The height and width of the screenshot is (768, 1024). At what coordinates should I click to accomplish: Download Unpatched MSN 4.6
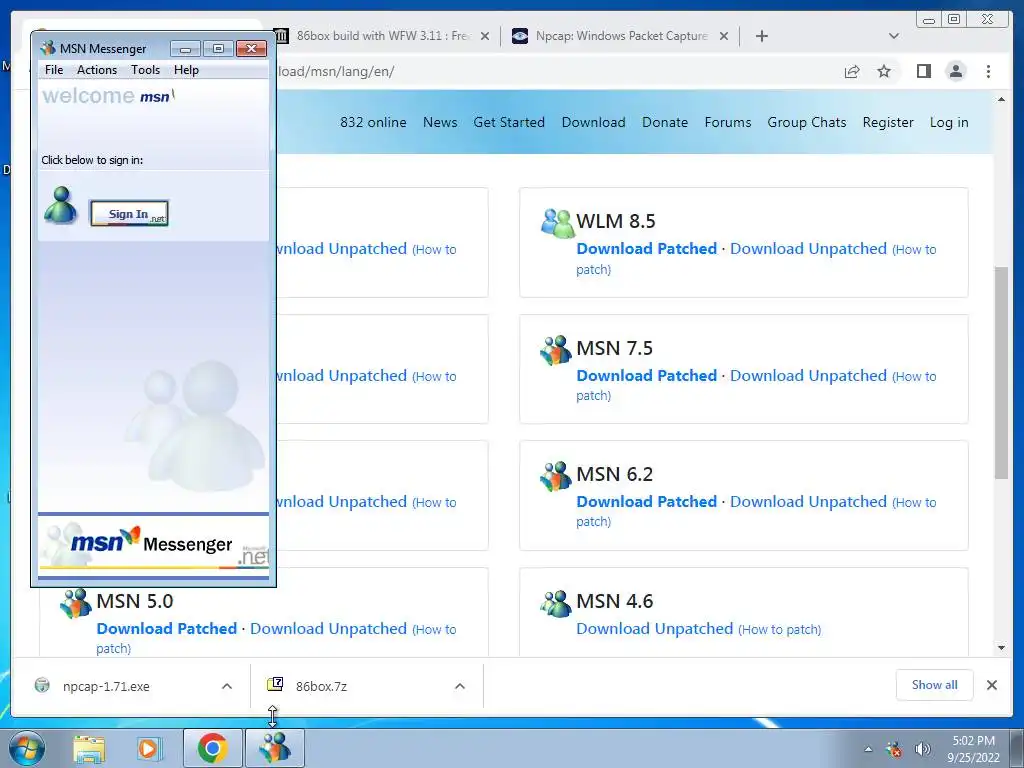[x=654, y=628]
